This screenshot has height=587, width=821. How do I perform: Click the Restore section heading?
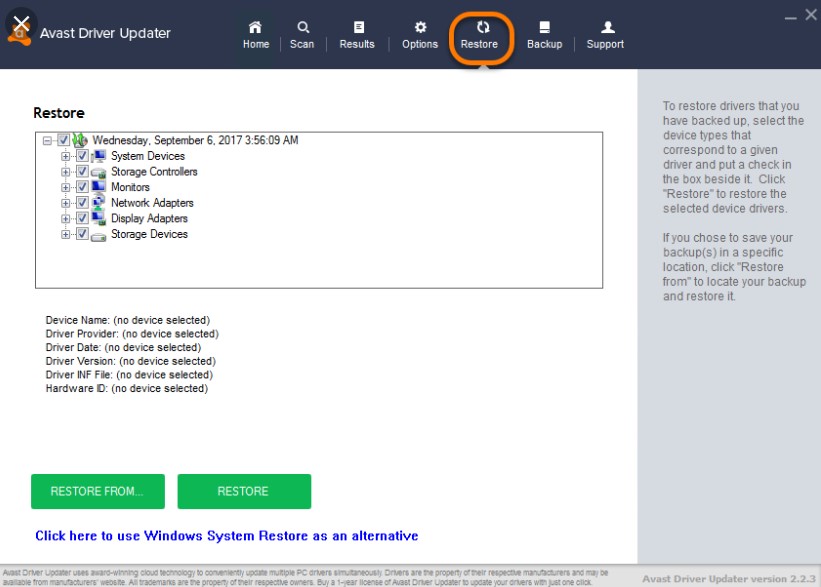point(59,113)
